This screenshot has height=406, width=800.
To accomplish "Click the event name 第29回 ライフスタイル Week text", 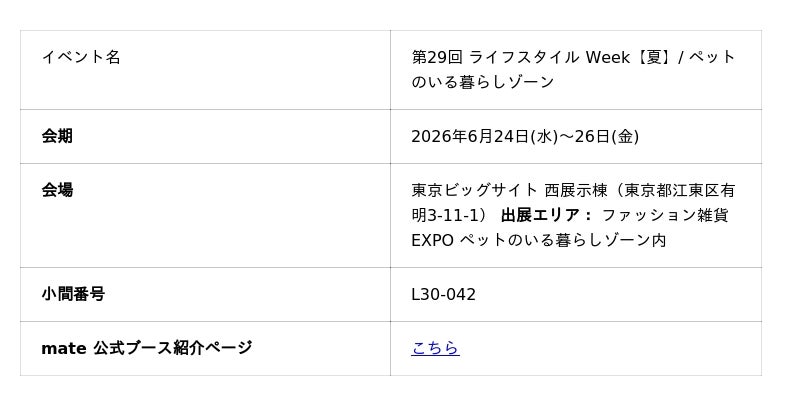I will click(x=520, y=57).
